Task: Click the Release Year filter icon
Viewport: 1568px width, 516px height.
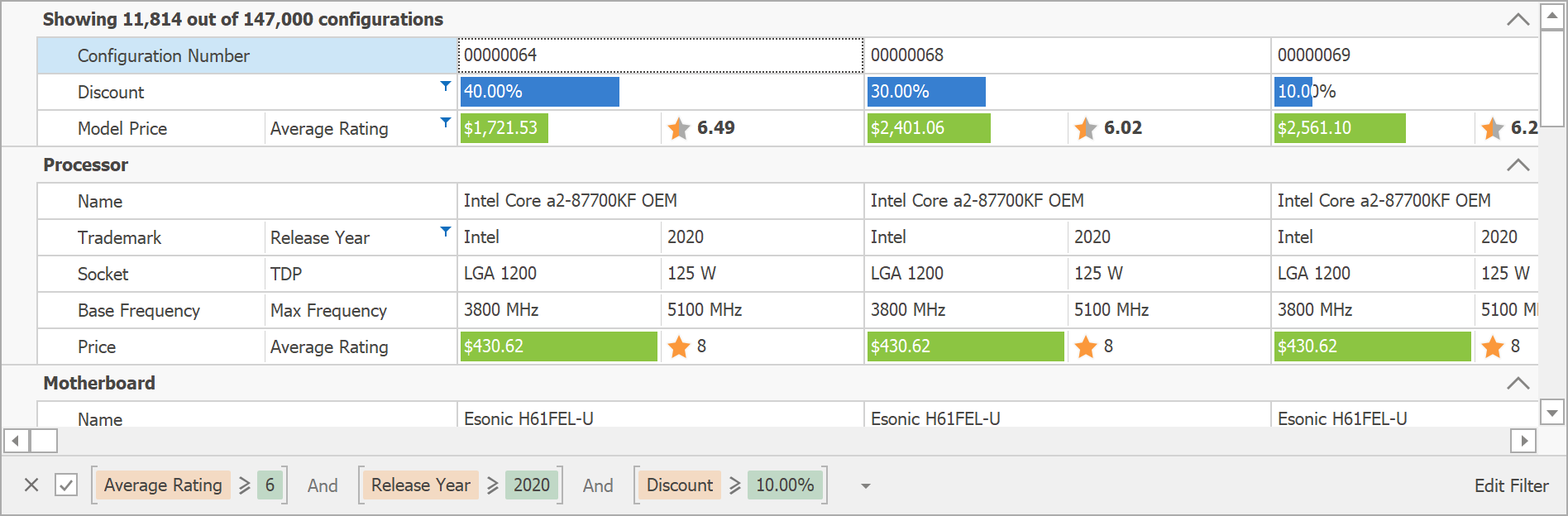Action: [446, 232]
